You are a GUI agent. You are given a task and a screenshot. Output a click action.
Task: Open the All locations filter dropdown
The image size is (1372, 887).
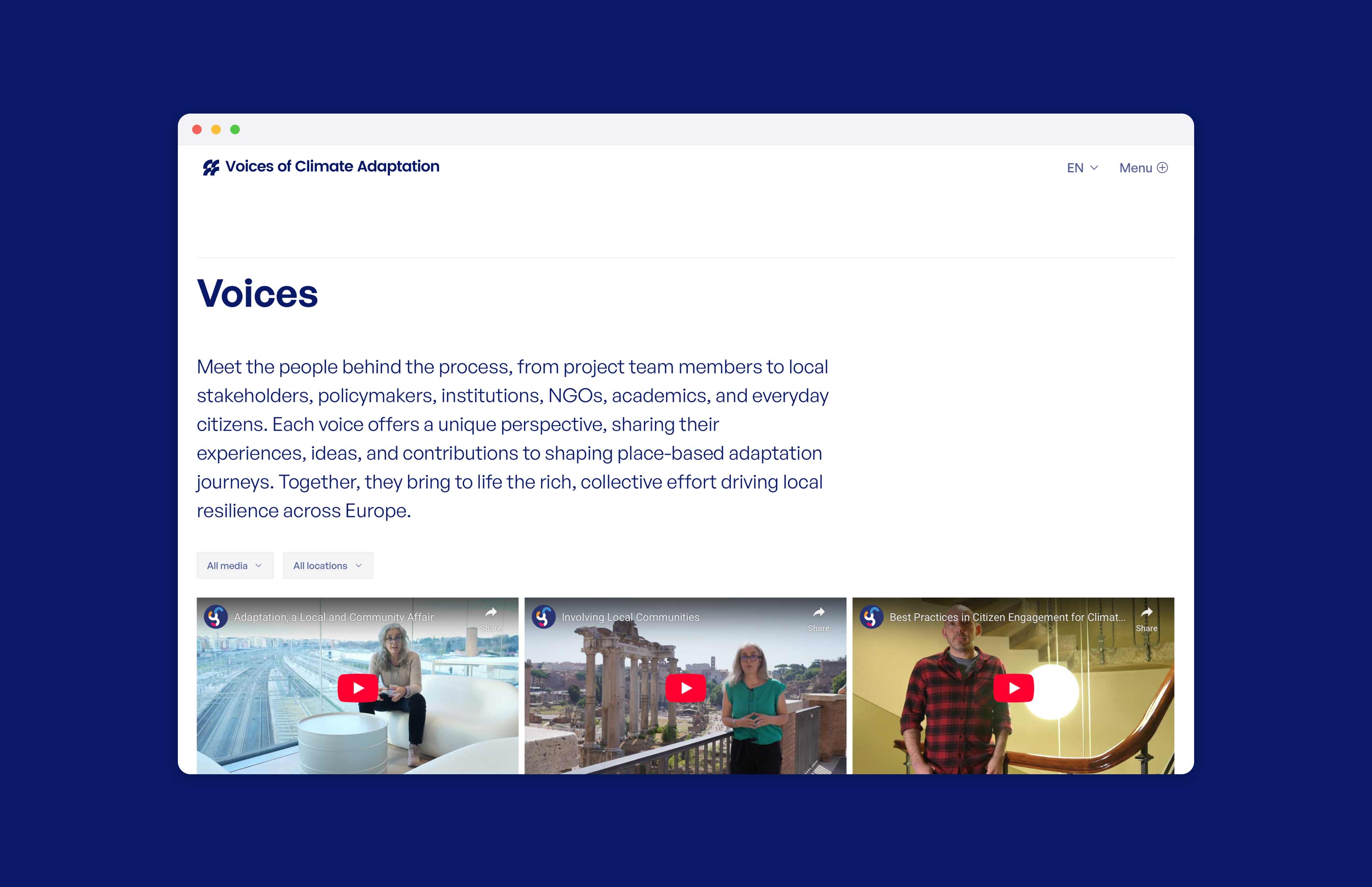tap(327, 566)
